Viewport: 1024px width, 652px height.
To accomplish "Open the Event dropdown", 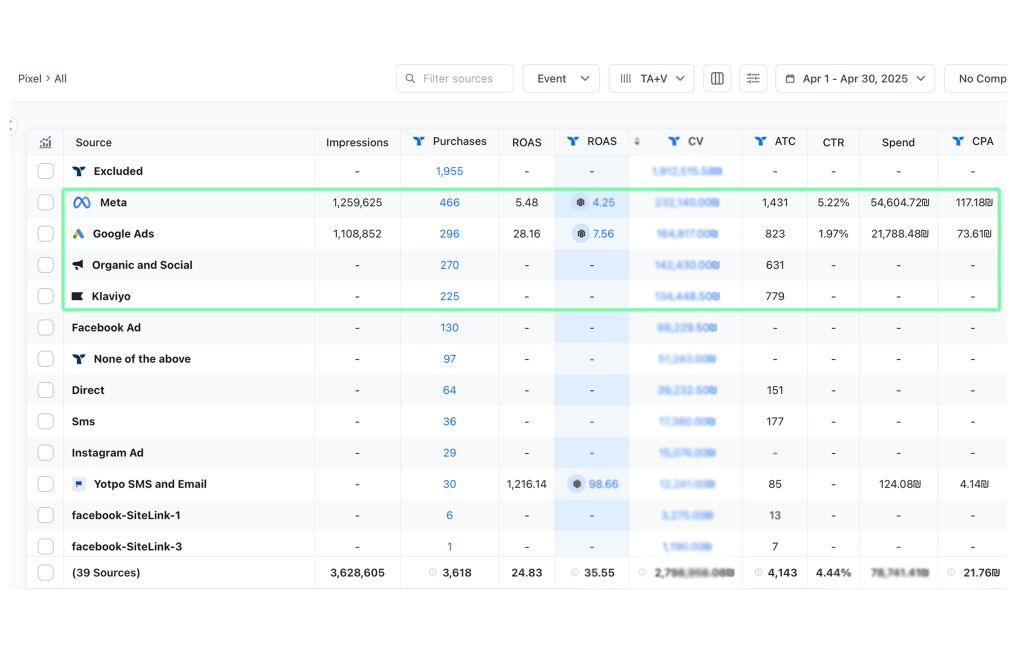I will coord(562,78).
